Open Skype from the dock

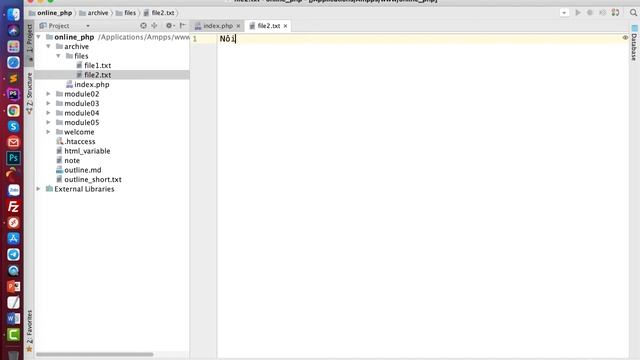pos(13,126)
